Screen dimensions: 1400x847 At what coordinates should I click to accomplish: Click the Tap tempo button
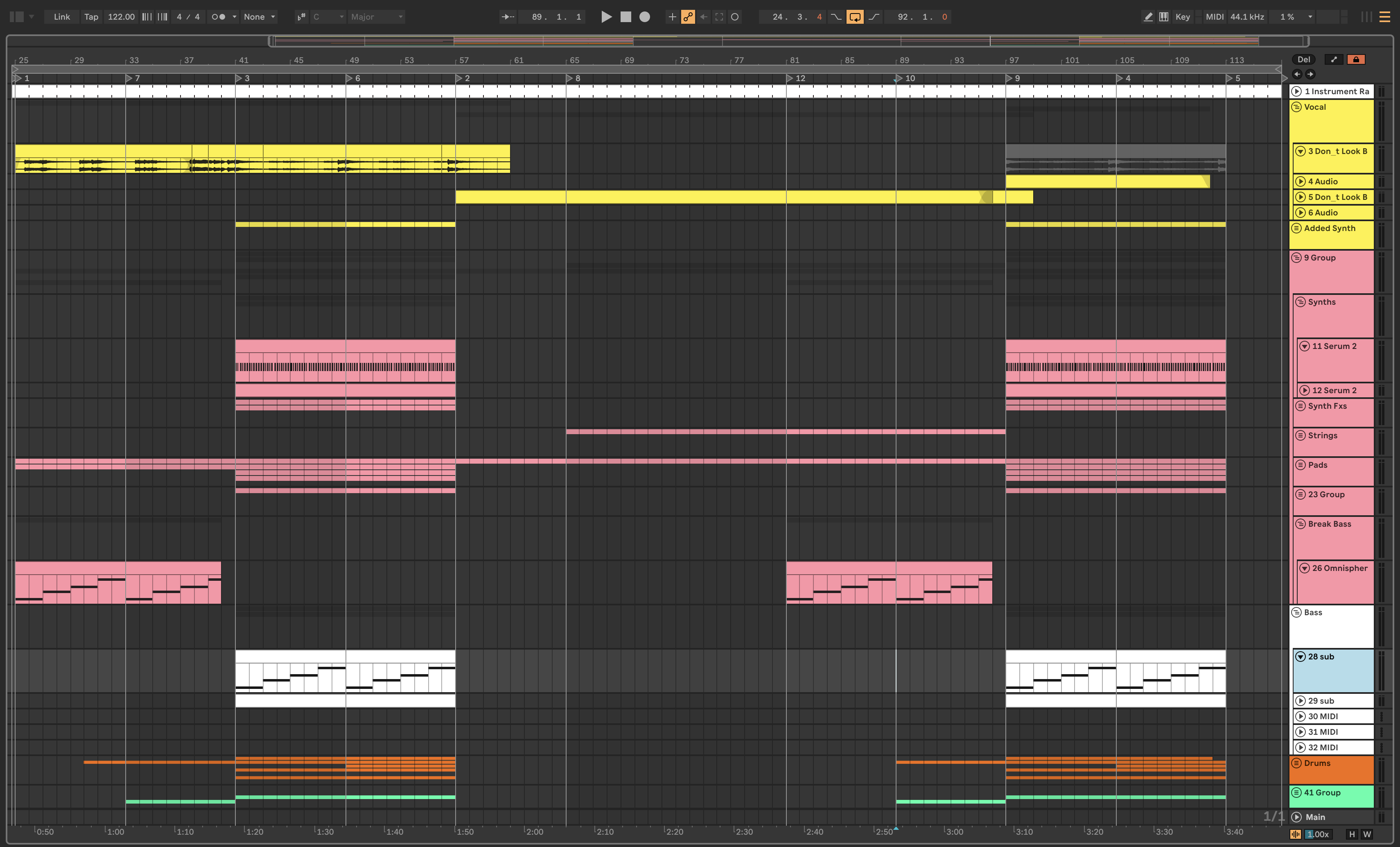[x=91, y=17]
